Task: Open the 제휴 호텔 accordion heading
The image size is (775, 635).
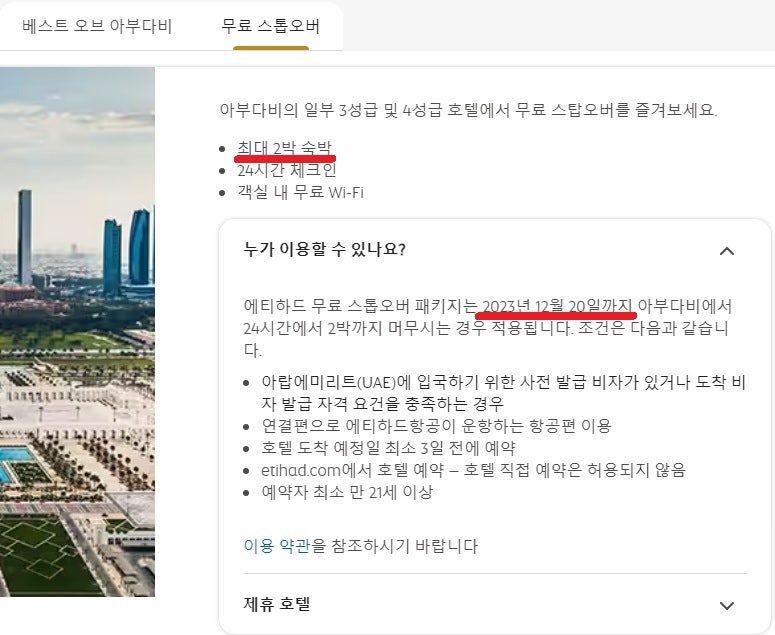Action: (x=277, y=604)
